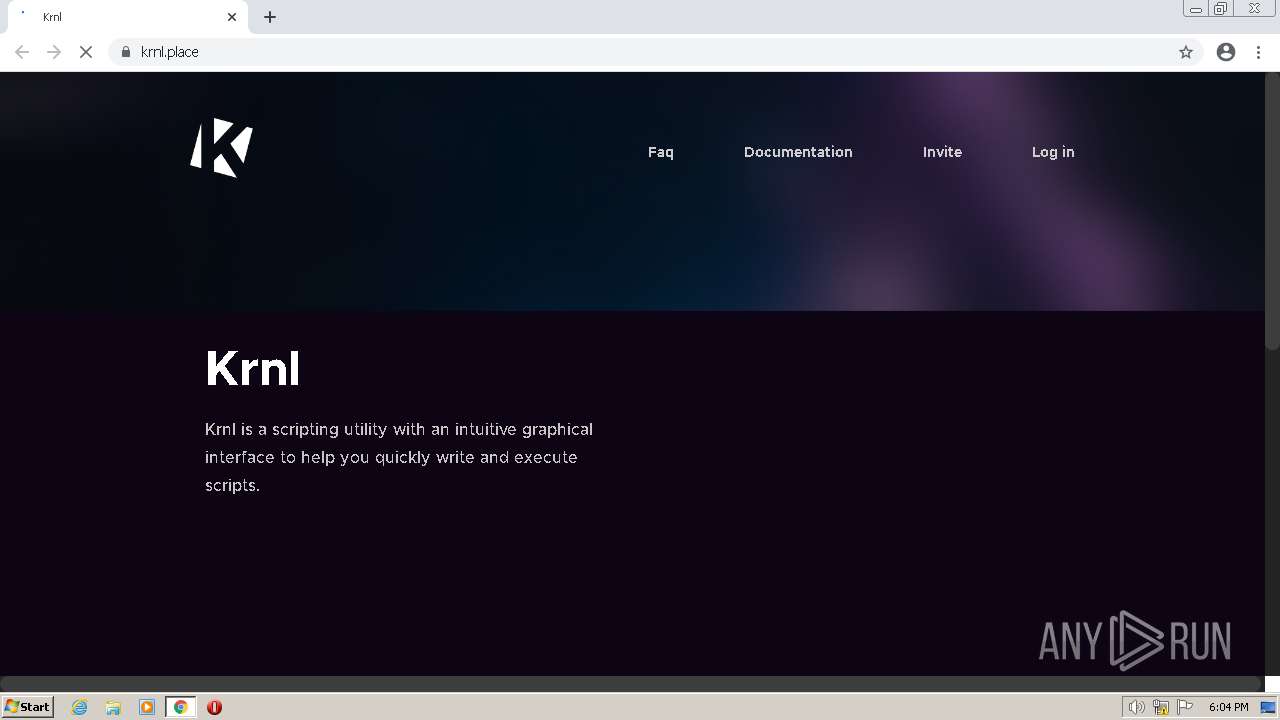This screenshot has width=1280, height=720.
Task: Click the horizontal page scrollbar
Action: pos(630,684)
